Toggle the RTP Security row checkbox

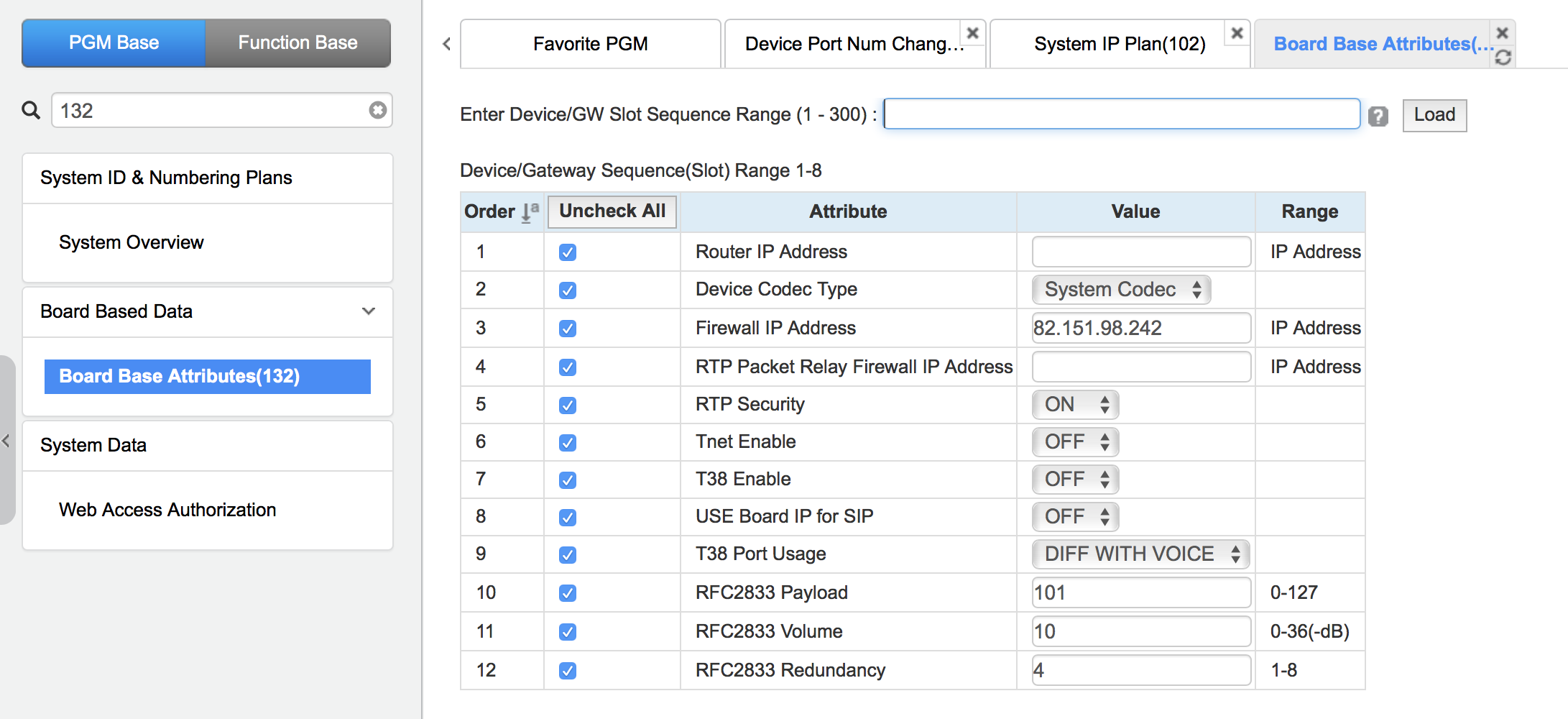(568, 405)
